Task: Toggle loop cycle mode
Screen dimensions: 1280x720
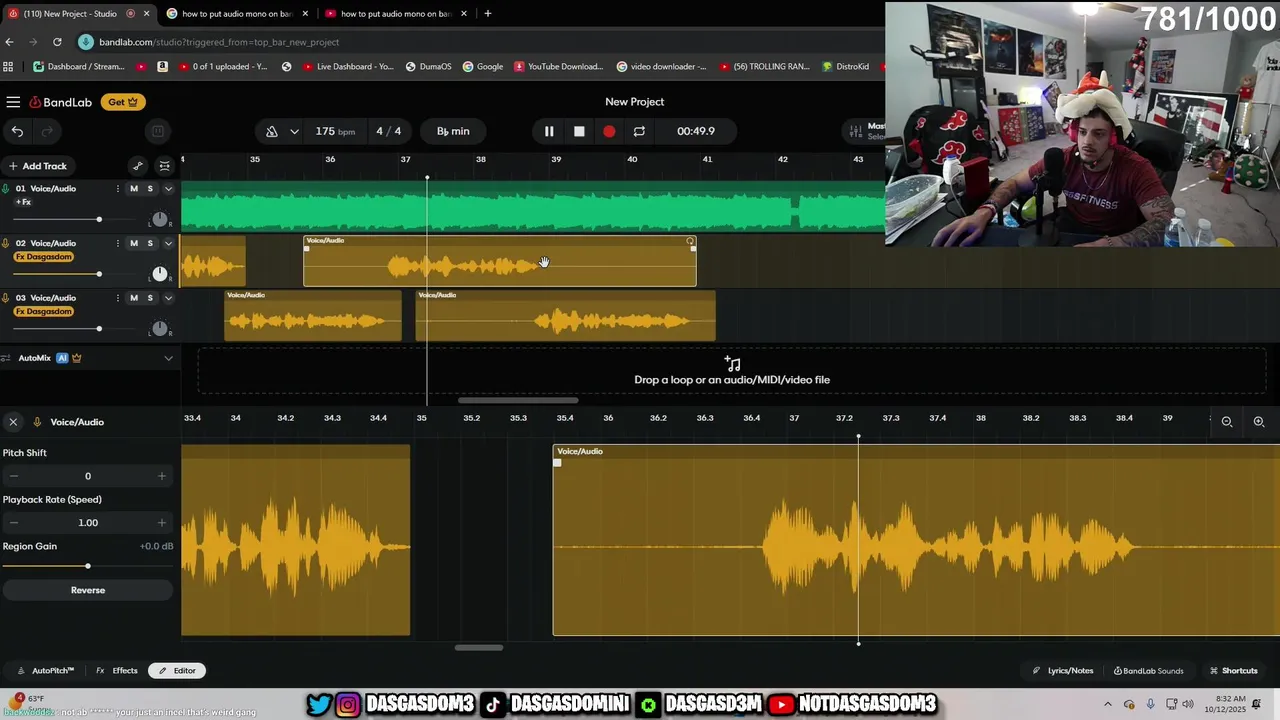Action: tap(639, 131)
